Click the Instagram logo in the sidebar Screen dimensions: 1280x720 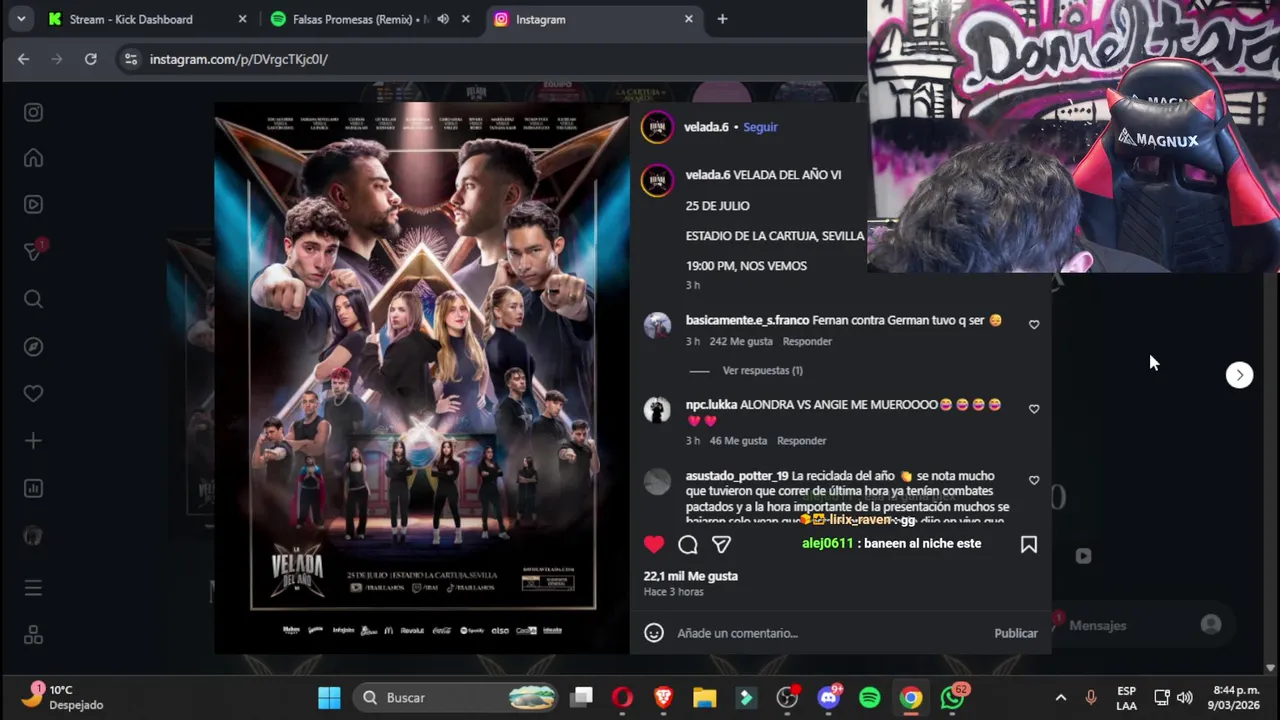[x=33, y=113]
